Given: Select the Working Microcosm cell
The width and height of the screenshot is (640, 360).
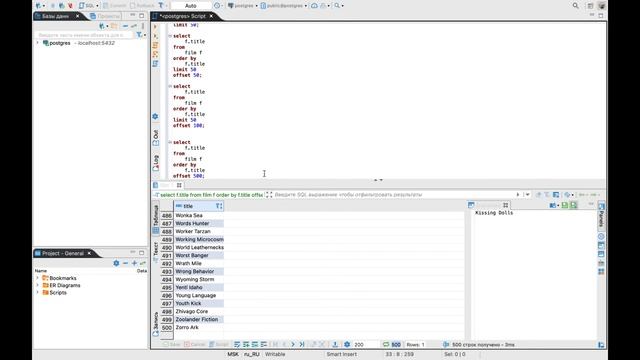Looking at the screenshot, I should [x=199, y=239].
